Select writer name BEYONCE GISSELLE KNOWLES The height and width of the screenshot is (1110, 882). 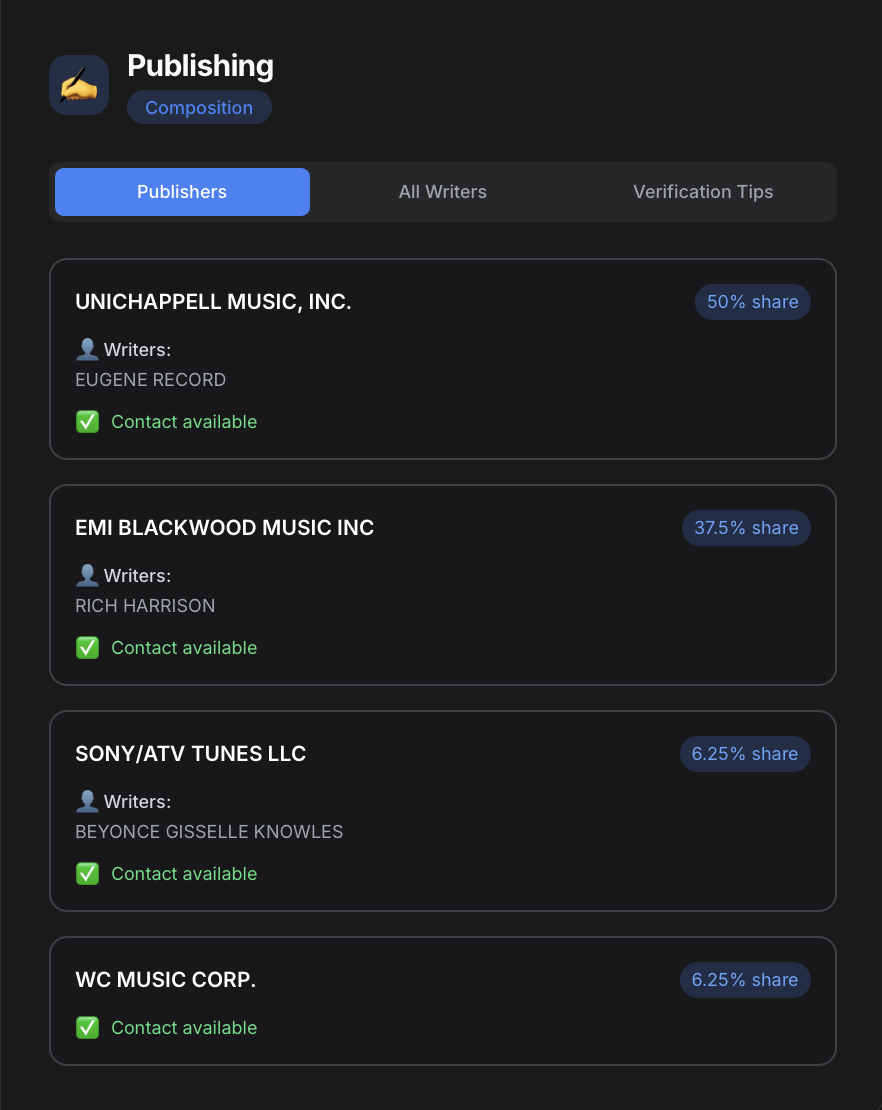(x=209, y=831)
